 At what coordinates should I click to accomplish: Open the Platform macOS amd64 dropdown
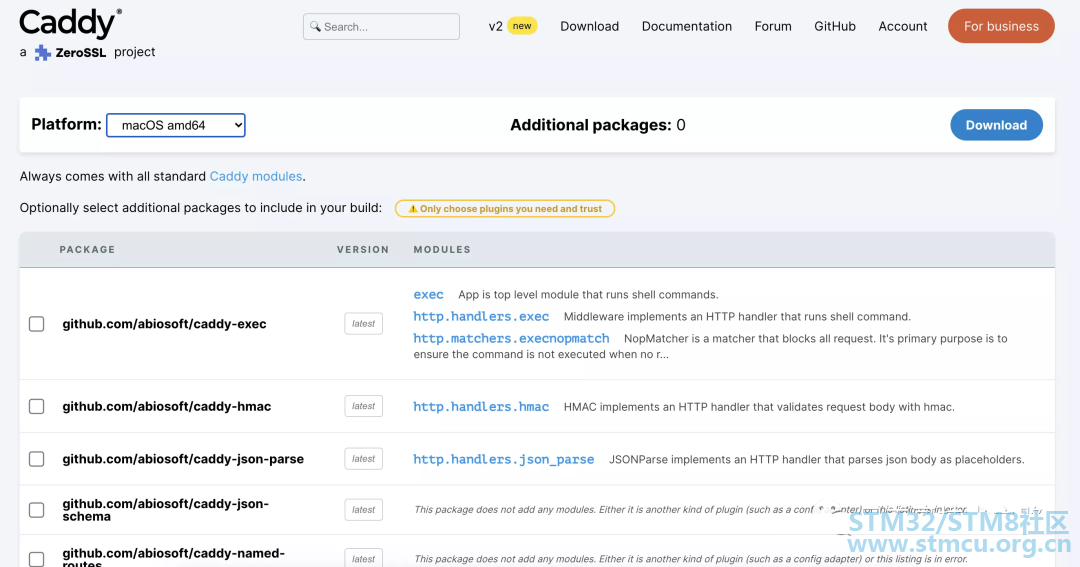click(176, 125)
